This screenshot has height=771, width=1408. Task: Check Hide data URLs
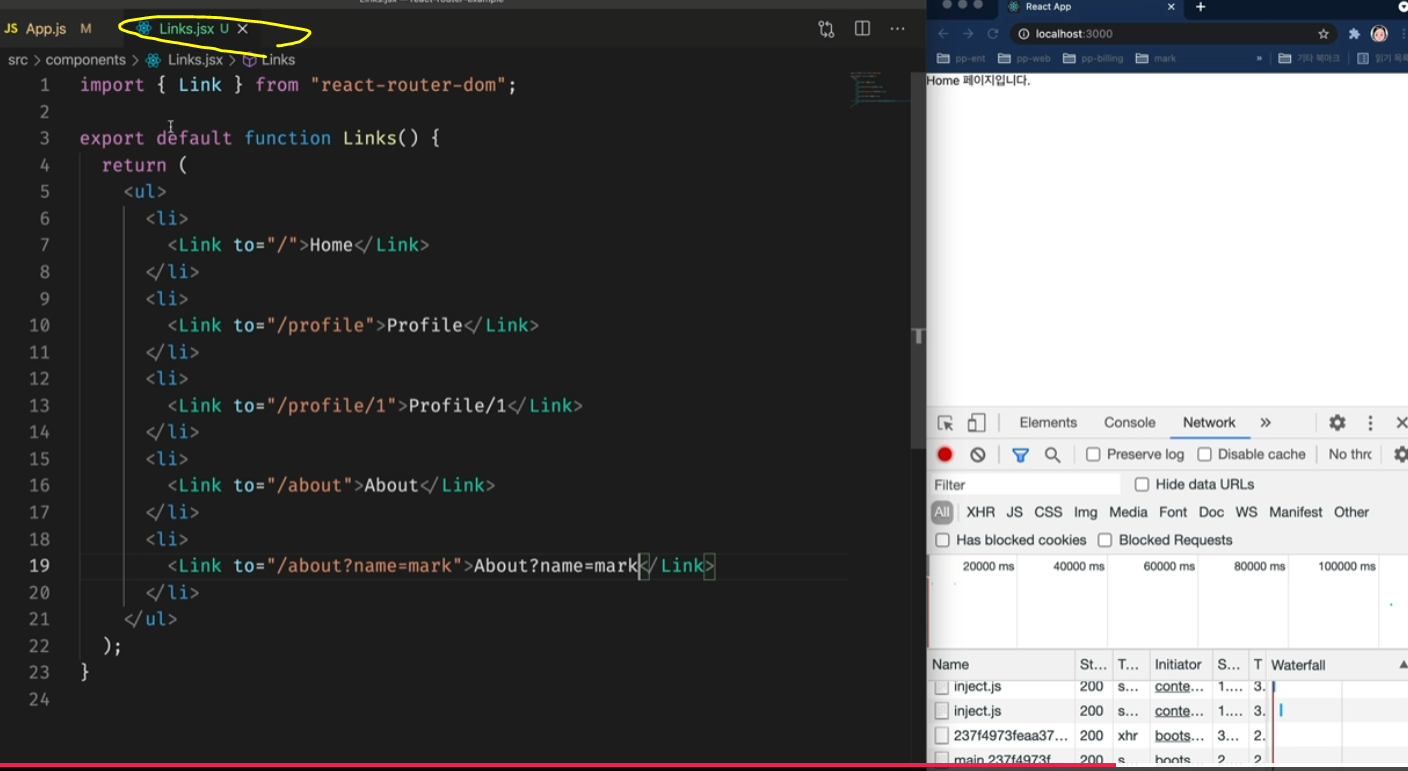click(x=1142, y=485)
